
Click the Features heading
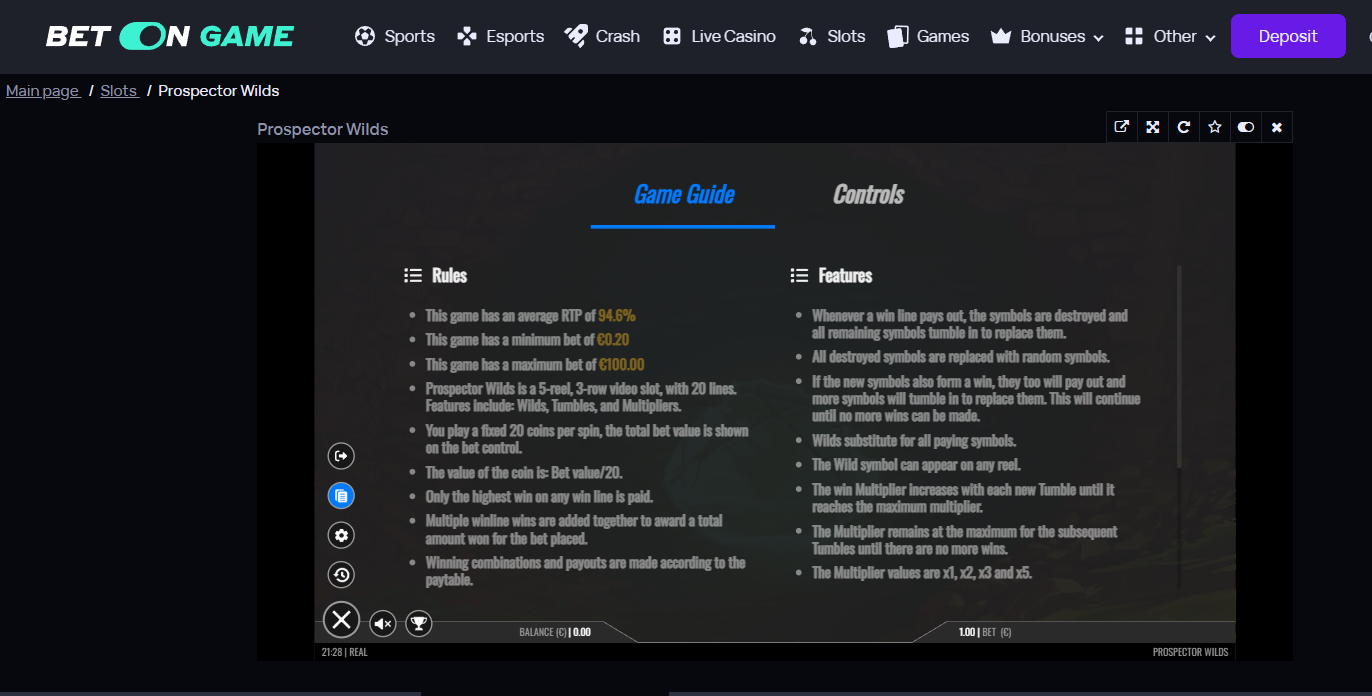[845, 275]
